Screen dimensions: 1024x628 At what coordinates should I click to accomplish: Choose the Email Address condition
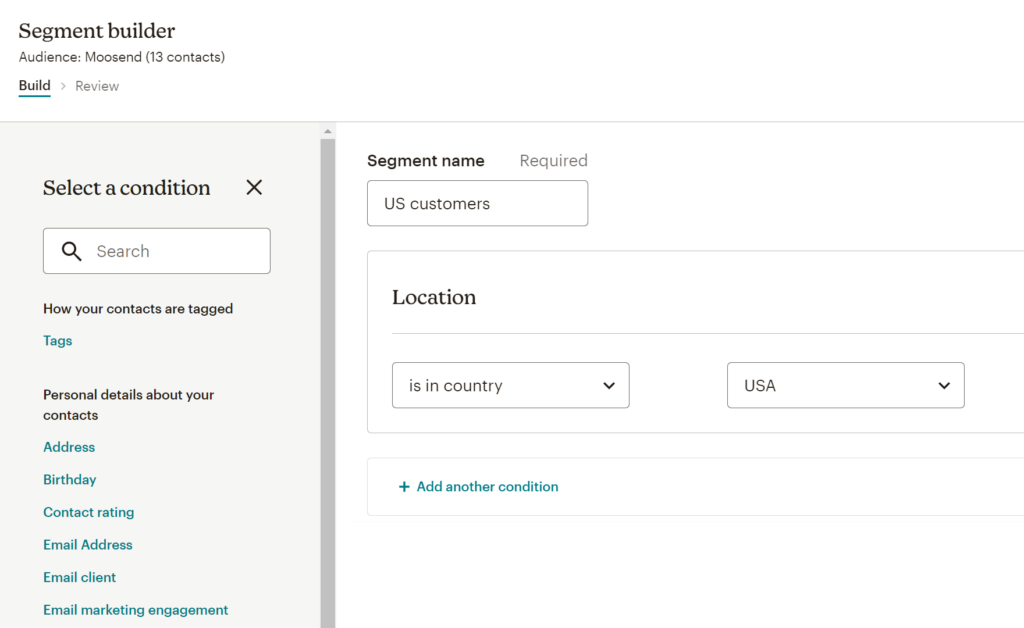click(87, 545)
